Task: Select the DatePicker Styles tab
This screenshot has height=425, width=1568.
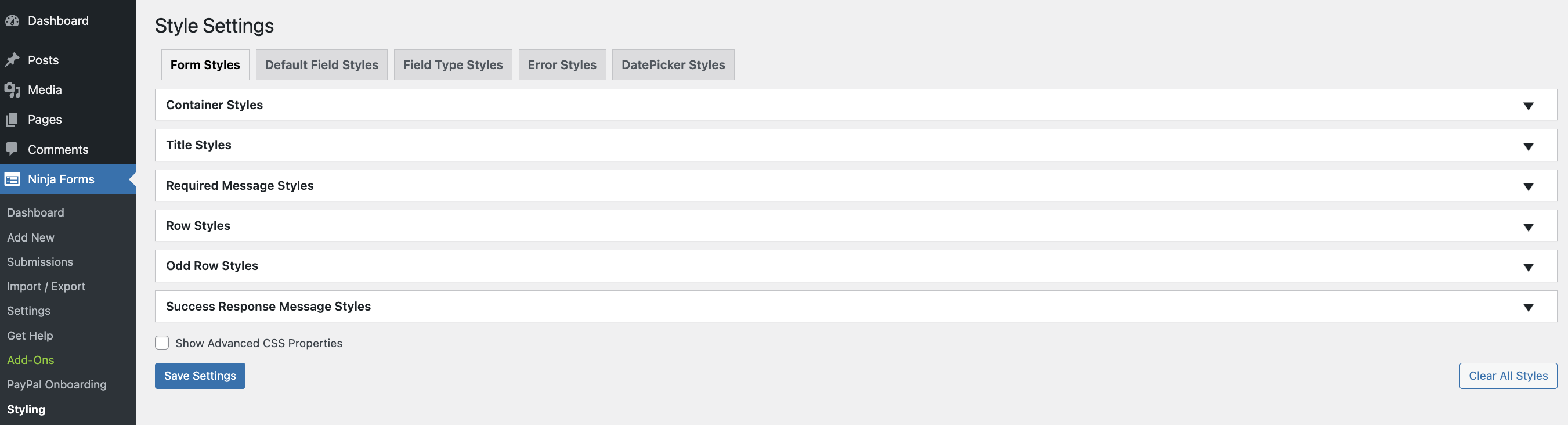Action: [673, 64]
